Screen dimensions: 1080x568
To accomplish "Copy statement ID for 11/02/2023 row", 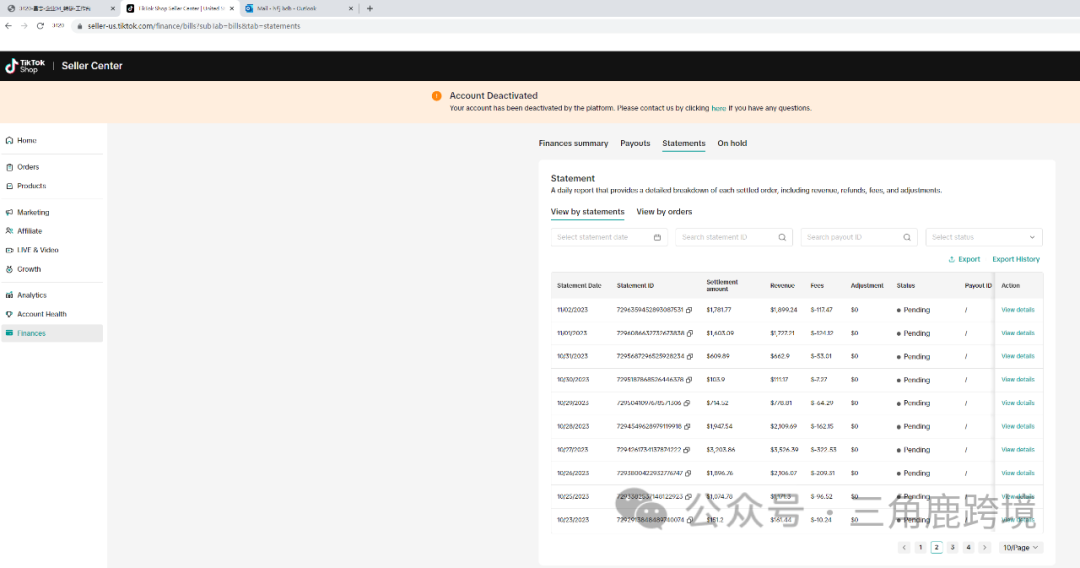I will point(689,310).
